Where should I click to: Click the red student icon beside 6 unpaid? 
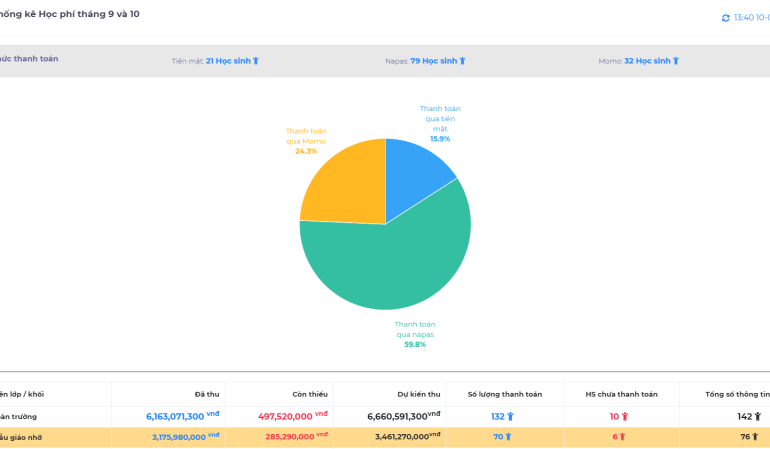coord(622,436)
